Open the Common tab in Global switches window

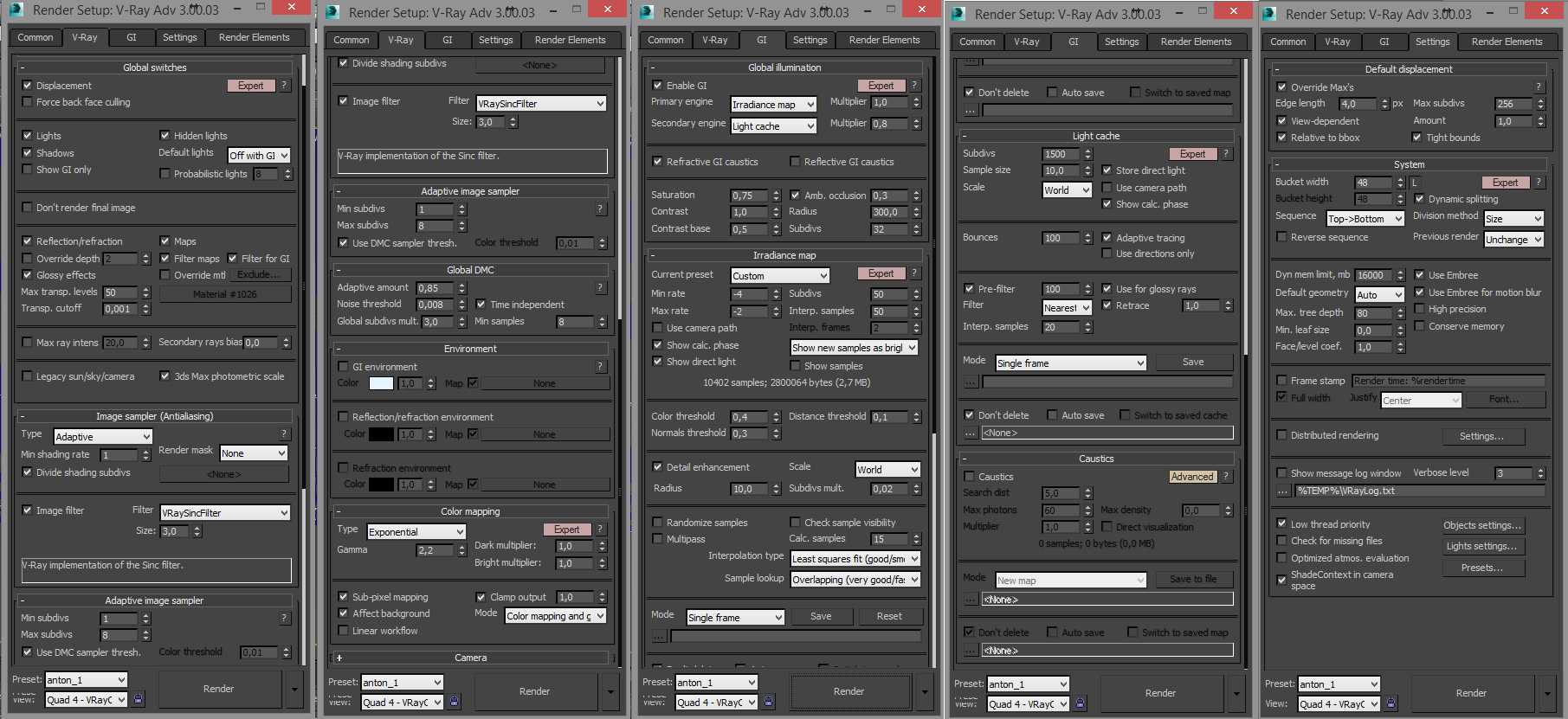tap(35, 37)
